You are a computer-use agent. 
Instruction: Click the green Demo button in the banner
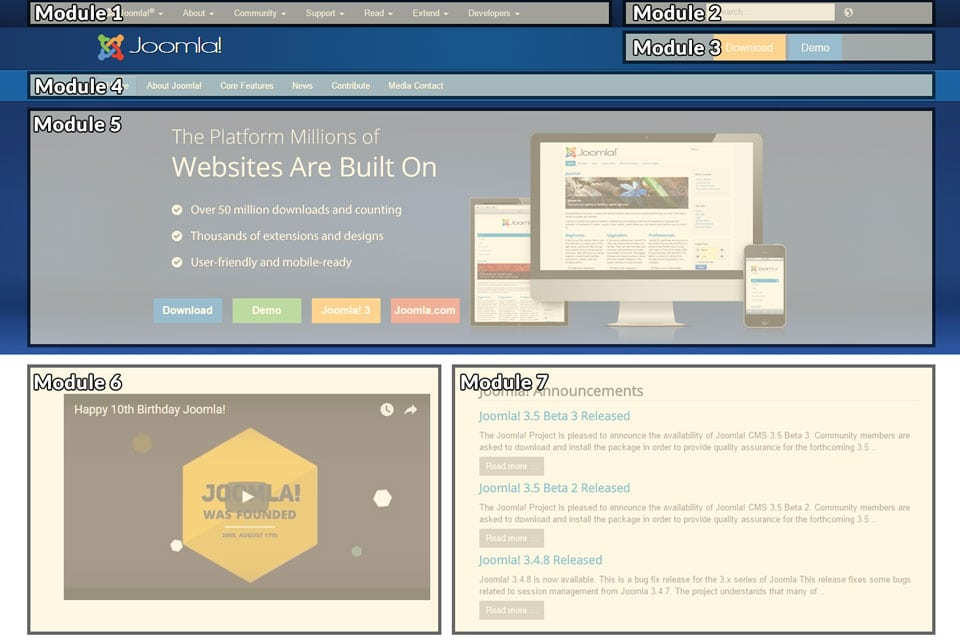coord(266,310)
